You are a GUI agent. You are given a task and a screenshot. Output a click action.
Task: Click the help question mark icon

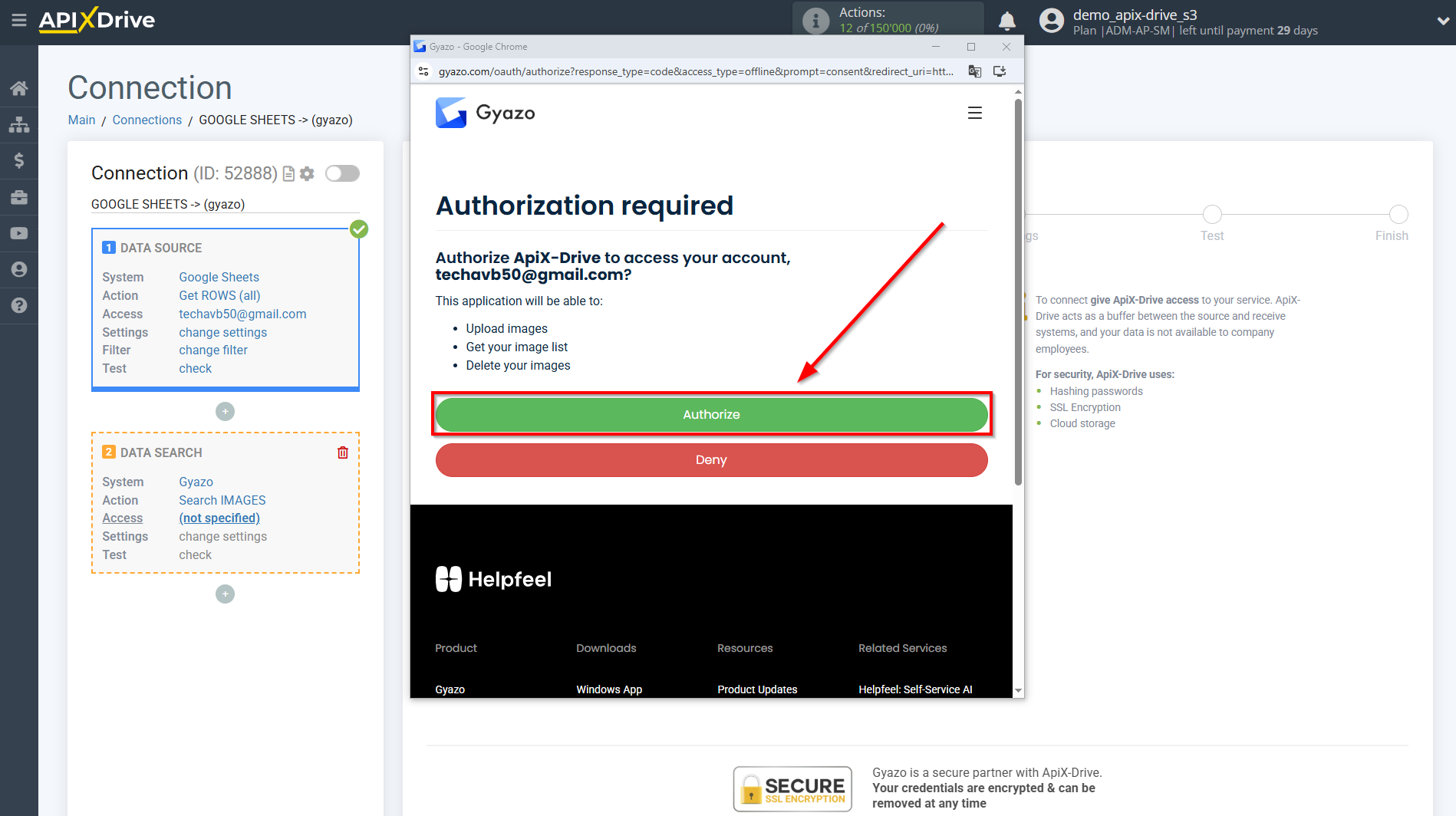pos(19,305)
